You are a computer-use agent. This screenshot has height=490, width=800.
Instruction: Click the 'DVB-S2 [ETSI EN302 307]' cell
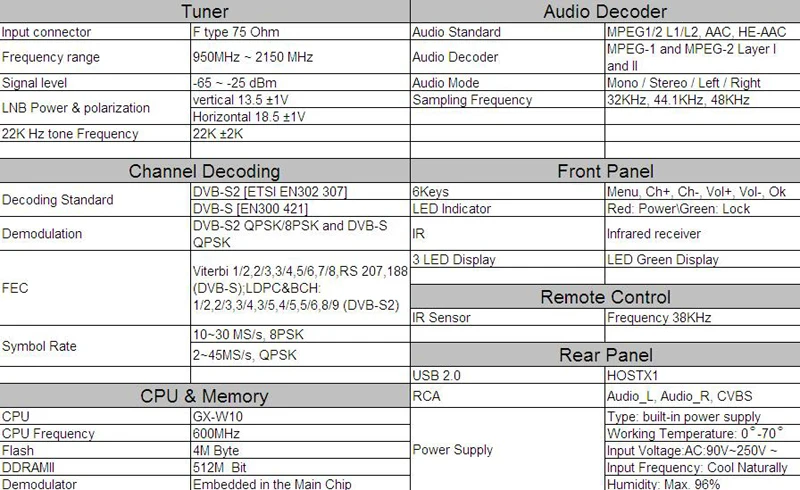coord(300,191)
